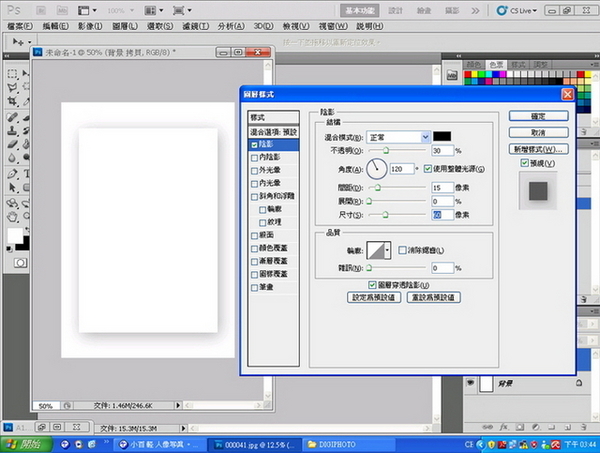Image resolution: width=600 pixels, height=453 pixels.
Task: Uncheck the 陰影 style checkbox
Action: tap(254, 145)
